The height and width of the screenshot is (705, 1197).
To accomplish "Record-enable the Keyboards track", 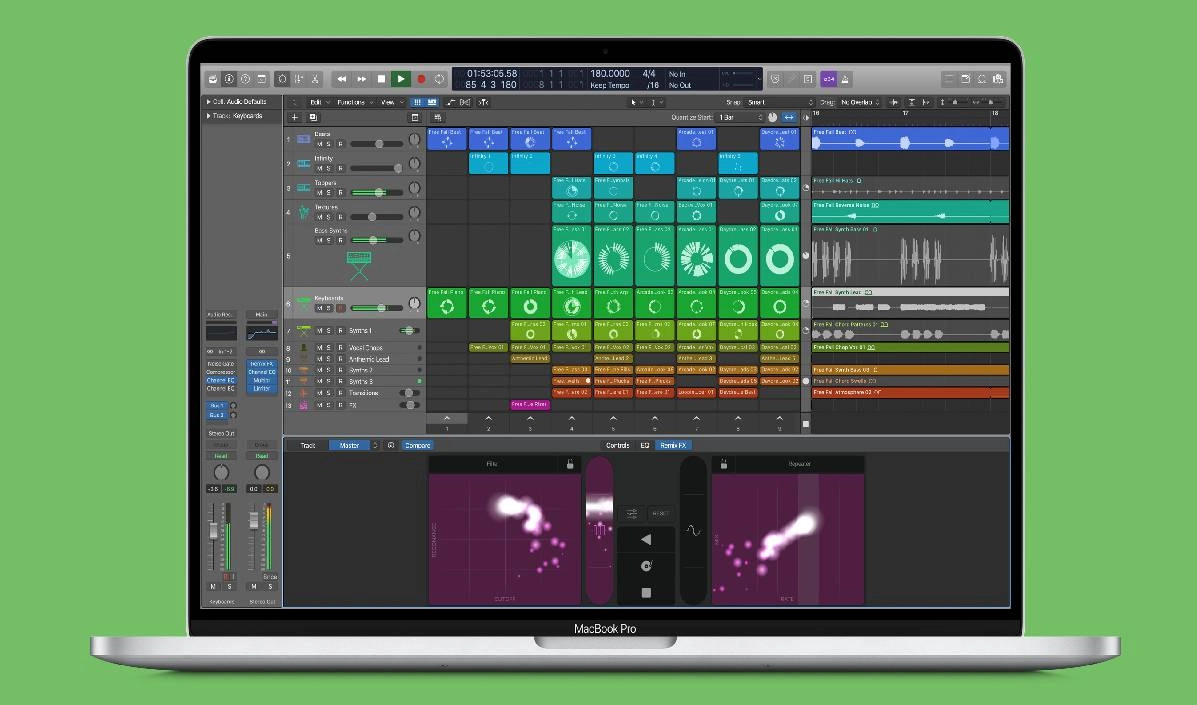I will pos(340,308).
